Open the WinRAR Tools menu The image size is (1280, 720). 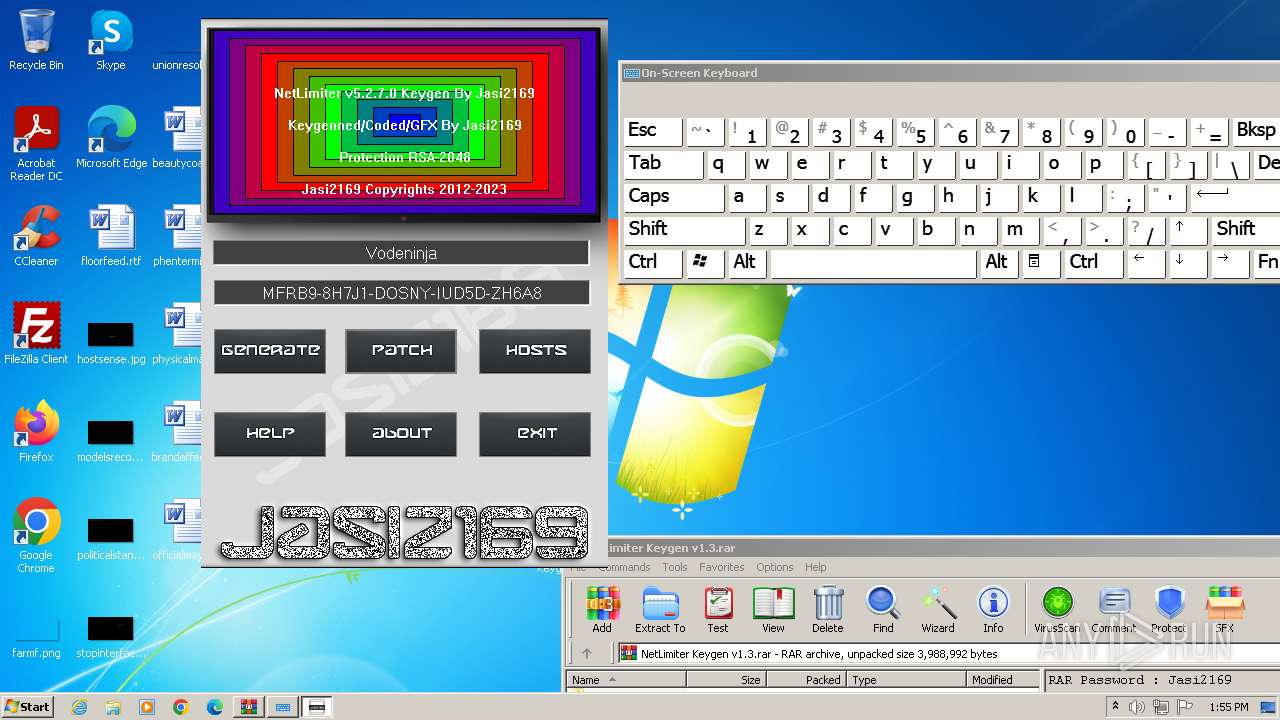click(675, 567)
